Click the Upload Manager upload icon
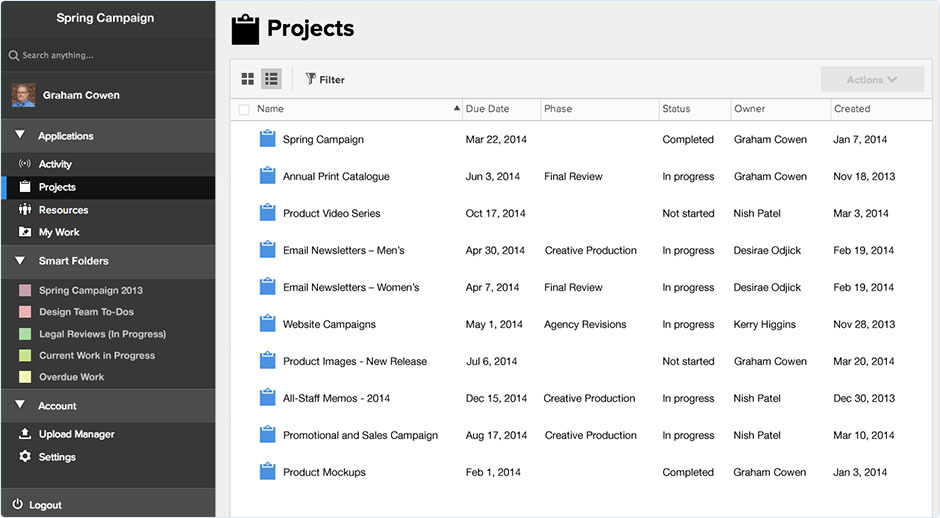The height and width of the screenshot is (518, 940). click(25, 433)
